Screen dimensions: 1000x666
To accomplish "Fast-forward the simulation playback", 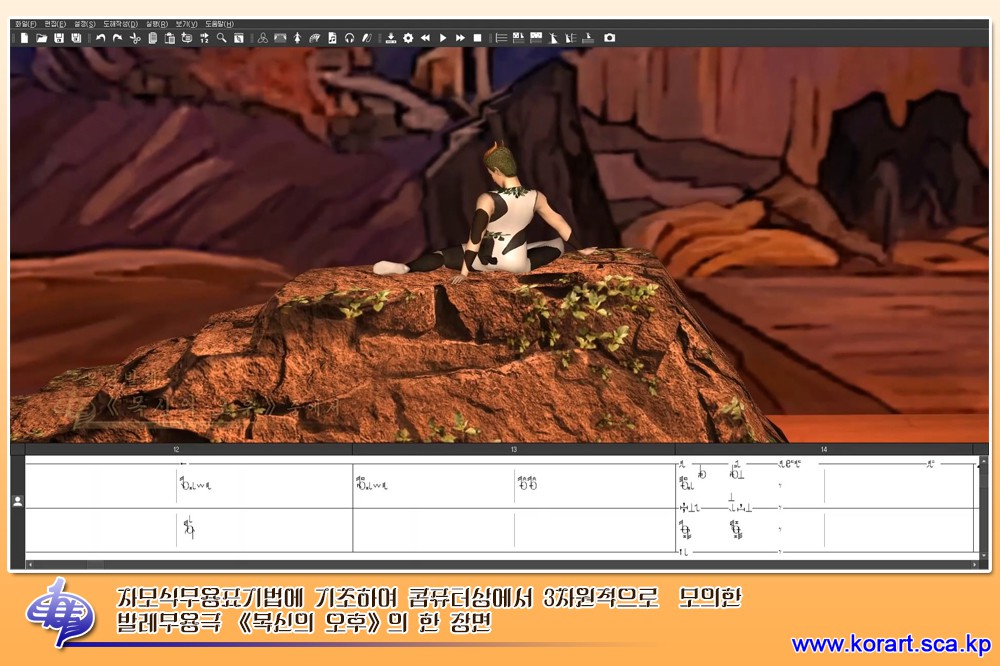I will pyautogui.click(x=460, y=38).
